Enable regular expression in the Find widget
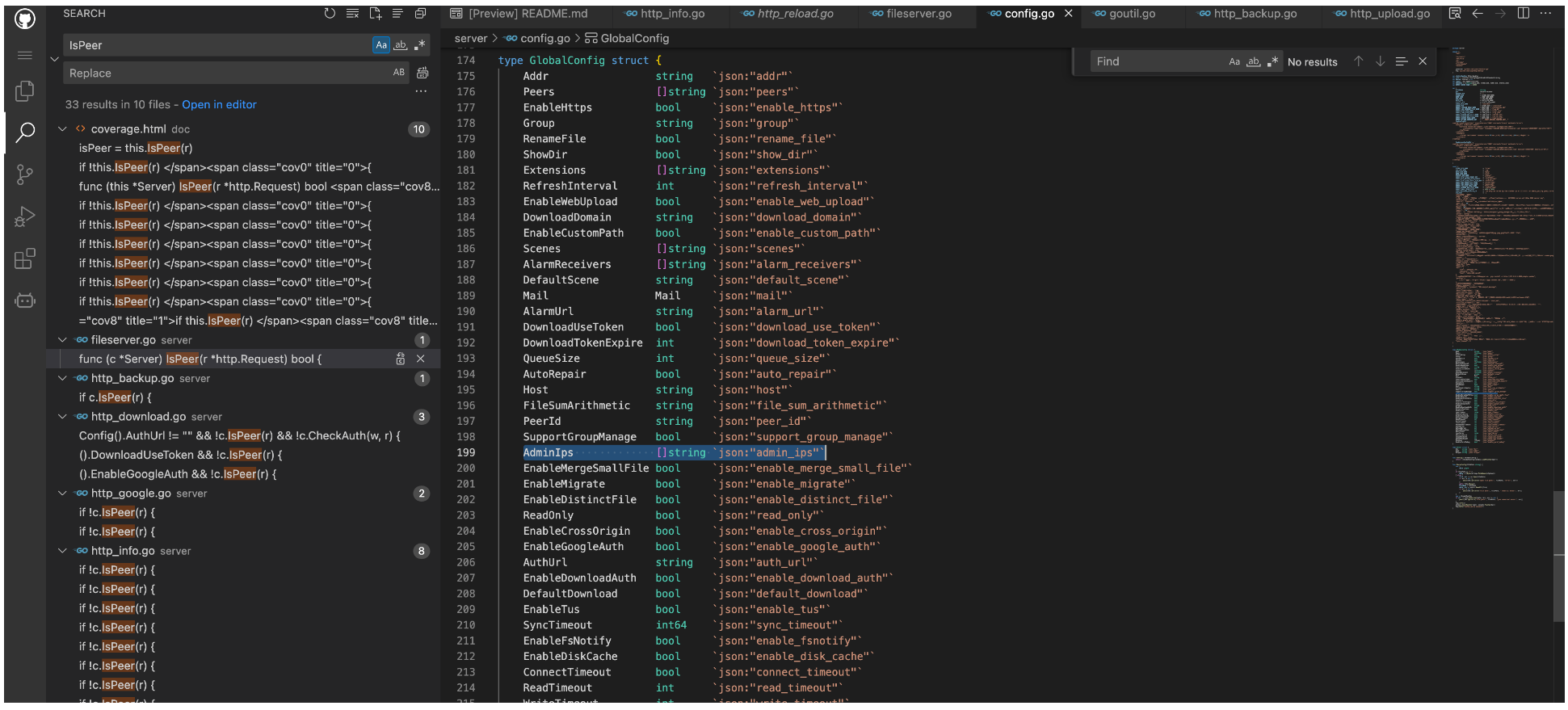This screenshot has height=710, width=1568. point(1272,61)
